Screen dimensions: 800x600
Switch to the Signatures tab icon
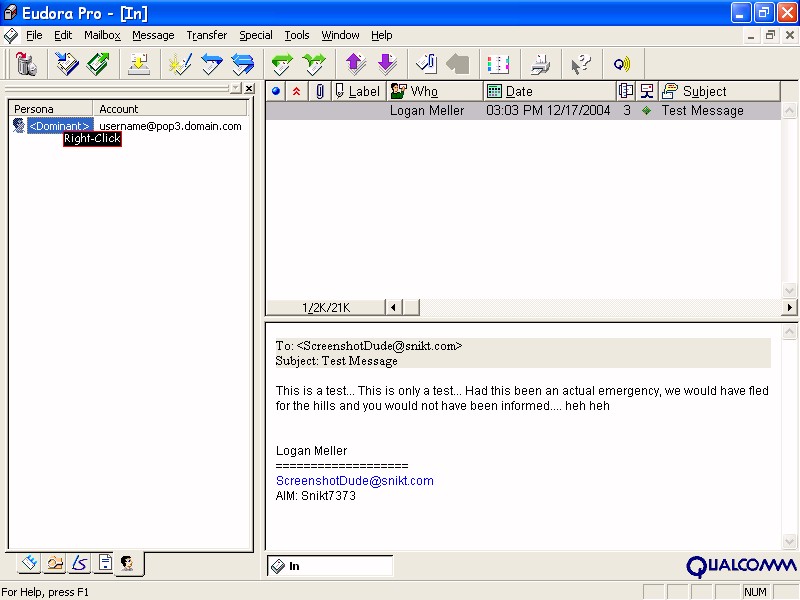[80, 563]
